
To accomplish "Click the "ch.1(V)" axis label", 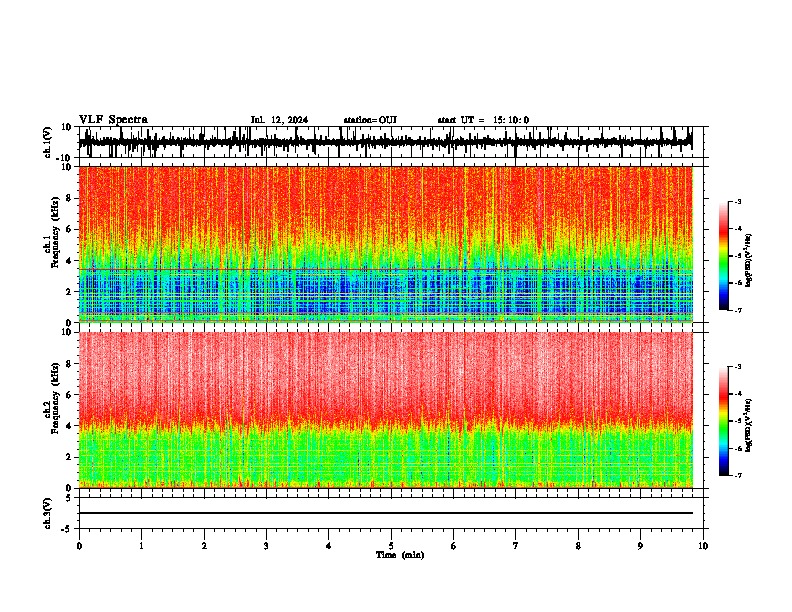I will [48, 142].
